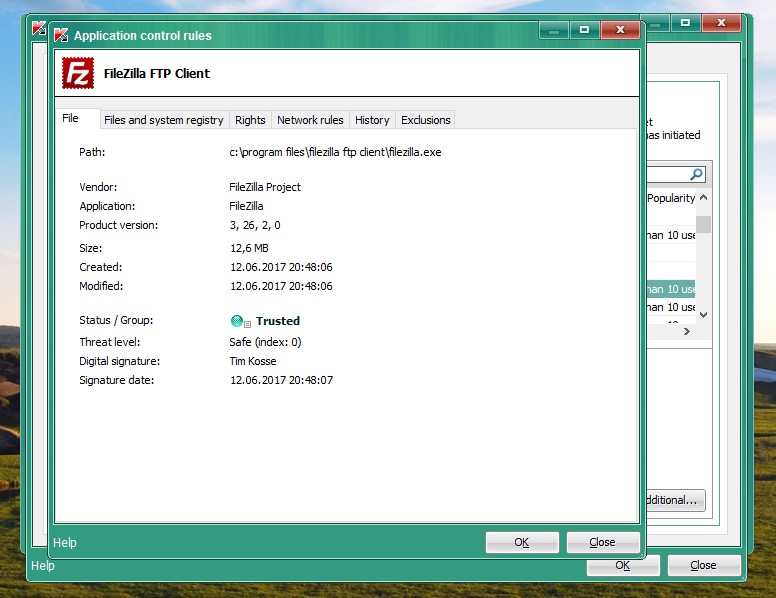Click the Trusted status group icon
Image resolution: width=776 pixels, height=598 pixels.
237,321
